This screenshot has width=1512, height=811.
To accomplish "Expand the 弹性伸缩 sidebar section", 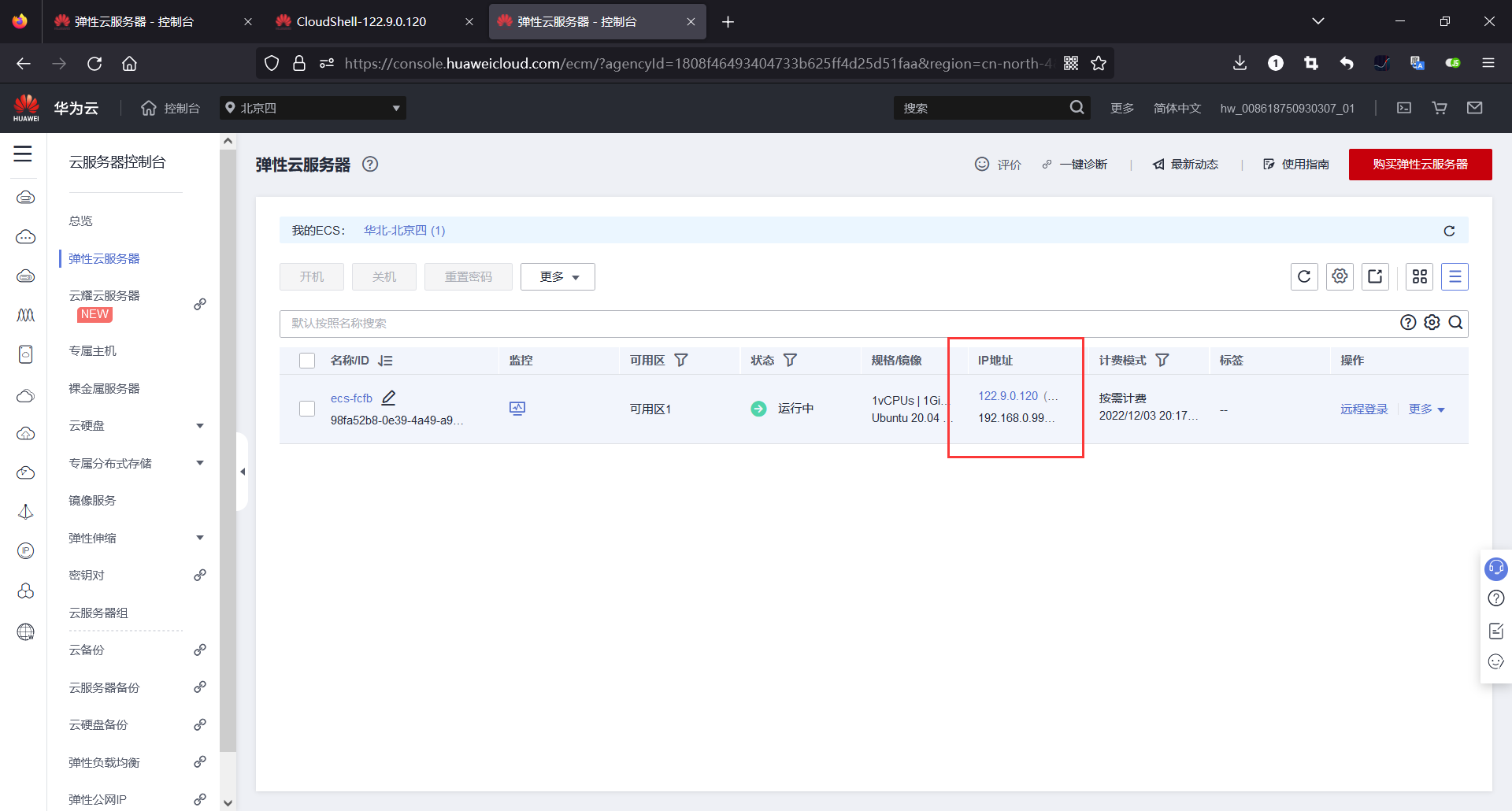I will pyautogui.click(x=200, y=538).
